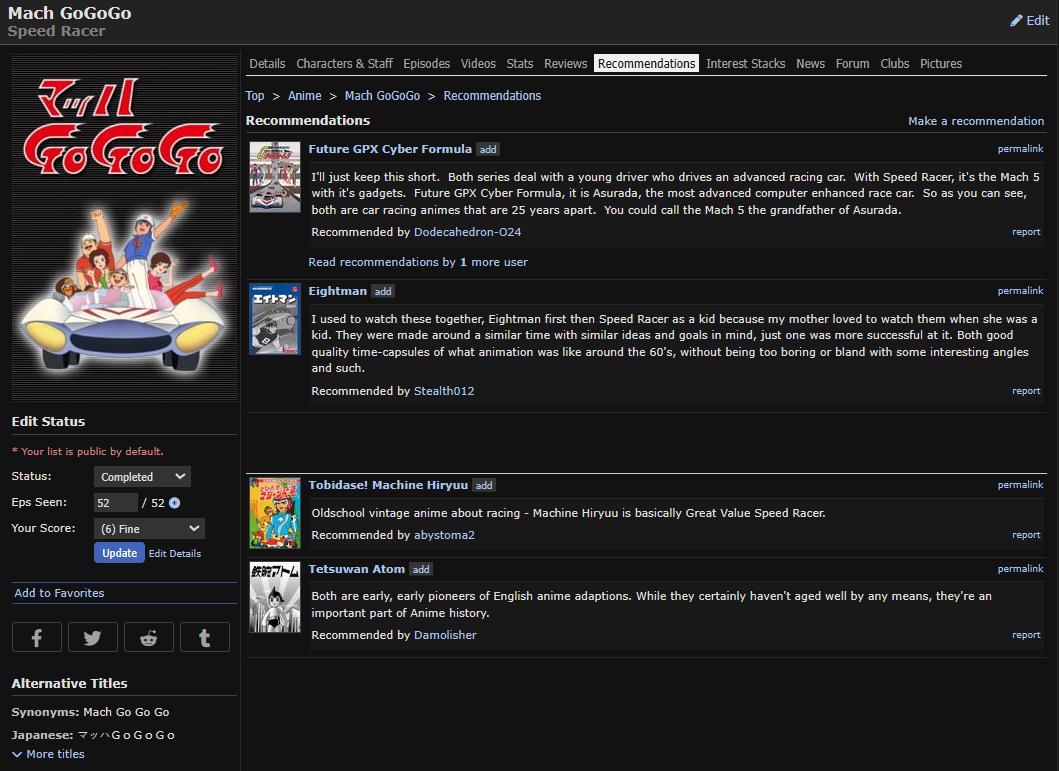Viewport: 1059px width, 771px height.
Task: Open the Status dropdown showing Completed
Action: click(x=143, y=477)
